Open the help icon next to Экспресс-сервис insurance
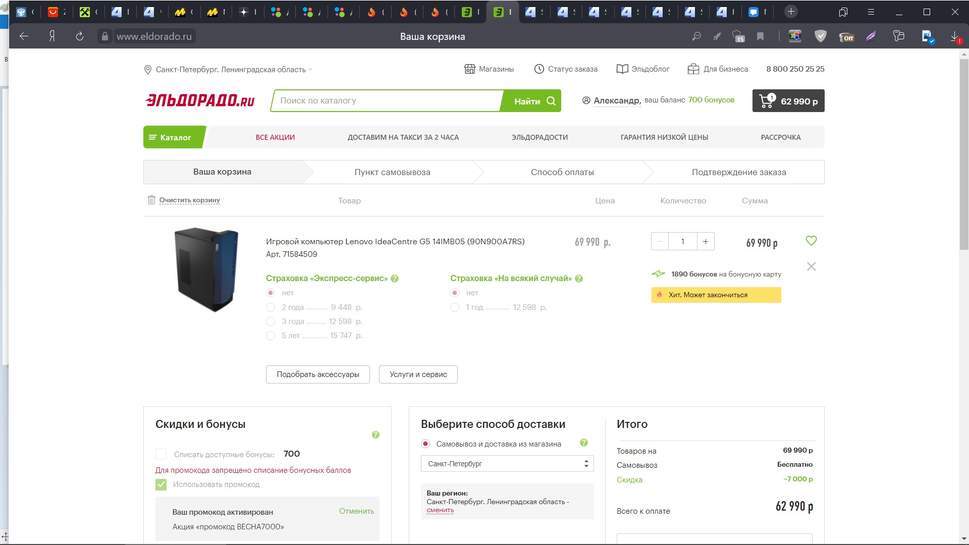This screenshot has width=969, height=545. point(395,279)
